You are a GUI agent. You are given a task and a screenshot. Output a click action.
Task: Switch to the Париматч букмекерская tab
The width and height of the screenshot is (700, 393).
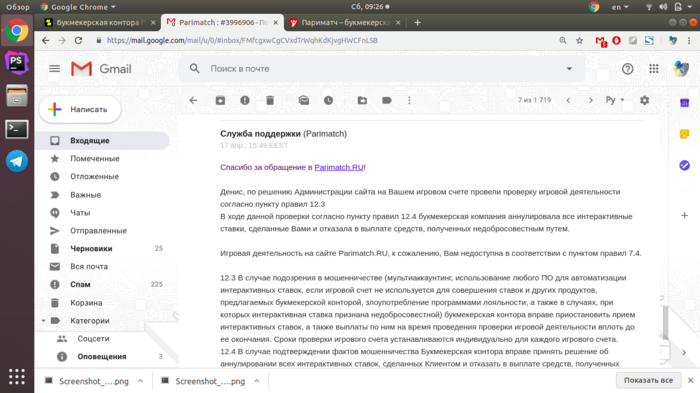[345, 22]
